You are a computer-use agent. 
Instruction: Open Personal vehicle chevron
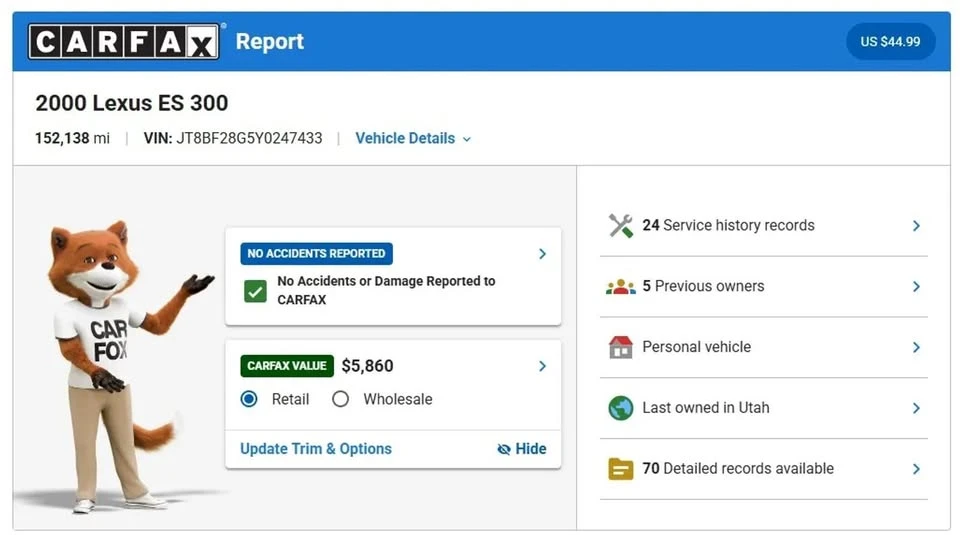pyautogui.click(x=916, y=347)
